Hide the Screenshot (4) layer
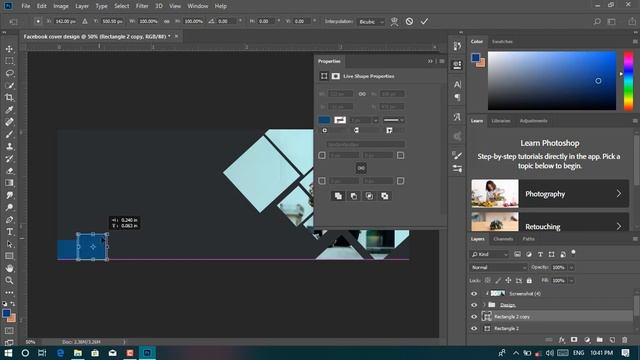This screenshot has height=360, width=640. pyautogui.click(x=474, y=293)
